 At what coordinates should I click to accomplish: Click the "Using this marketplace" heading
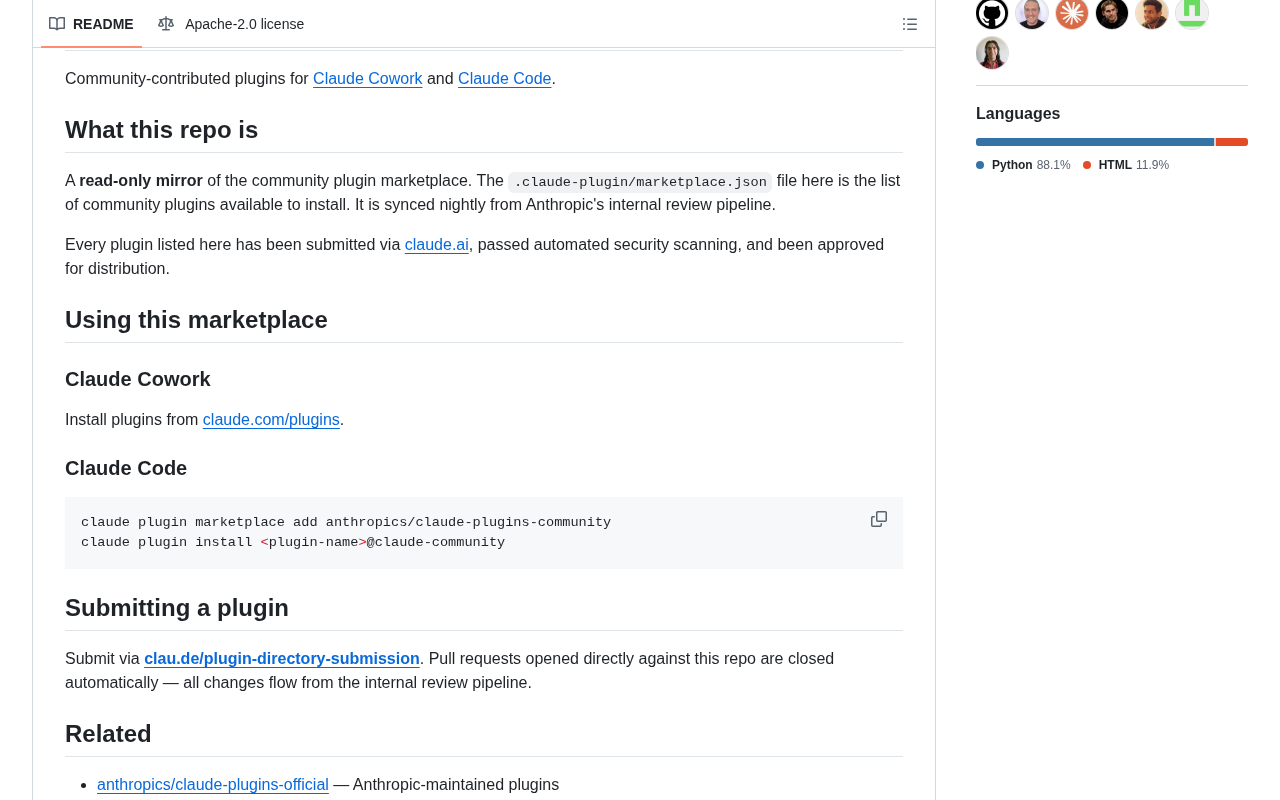196,320
